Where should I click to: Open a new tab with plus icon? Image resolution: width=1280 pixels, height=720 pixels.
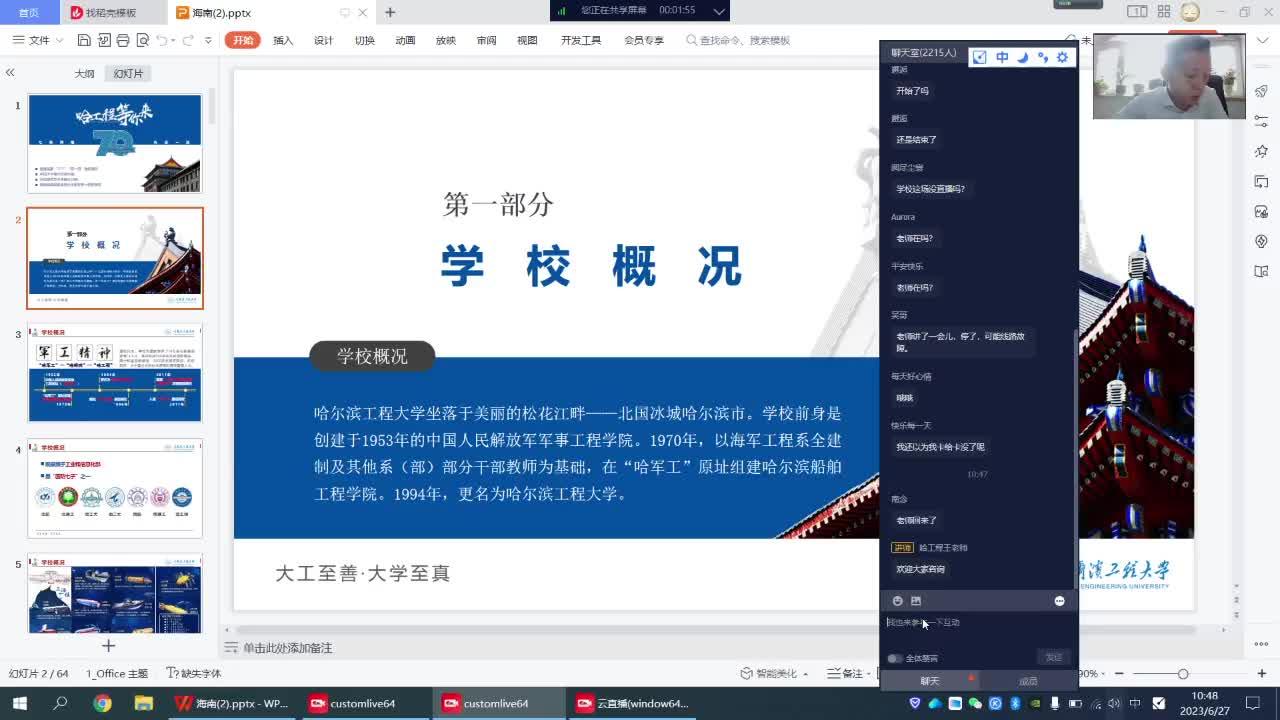390,12
